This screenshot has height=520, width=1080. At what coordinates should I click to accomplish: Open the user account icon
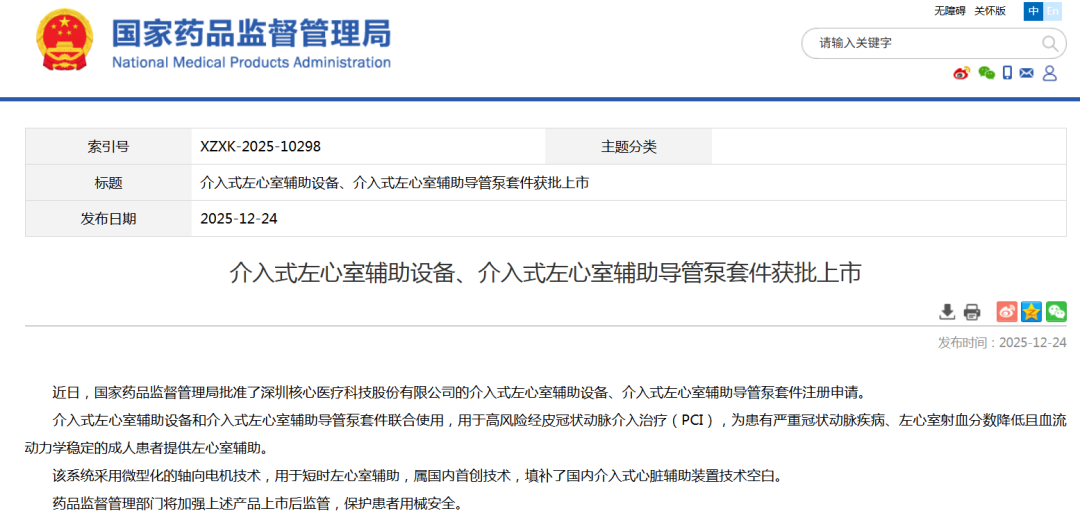pyautogui.click(x=1050, y=73)
